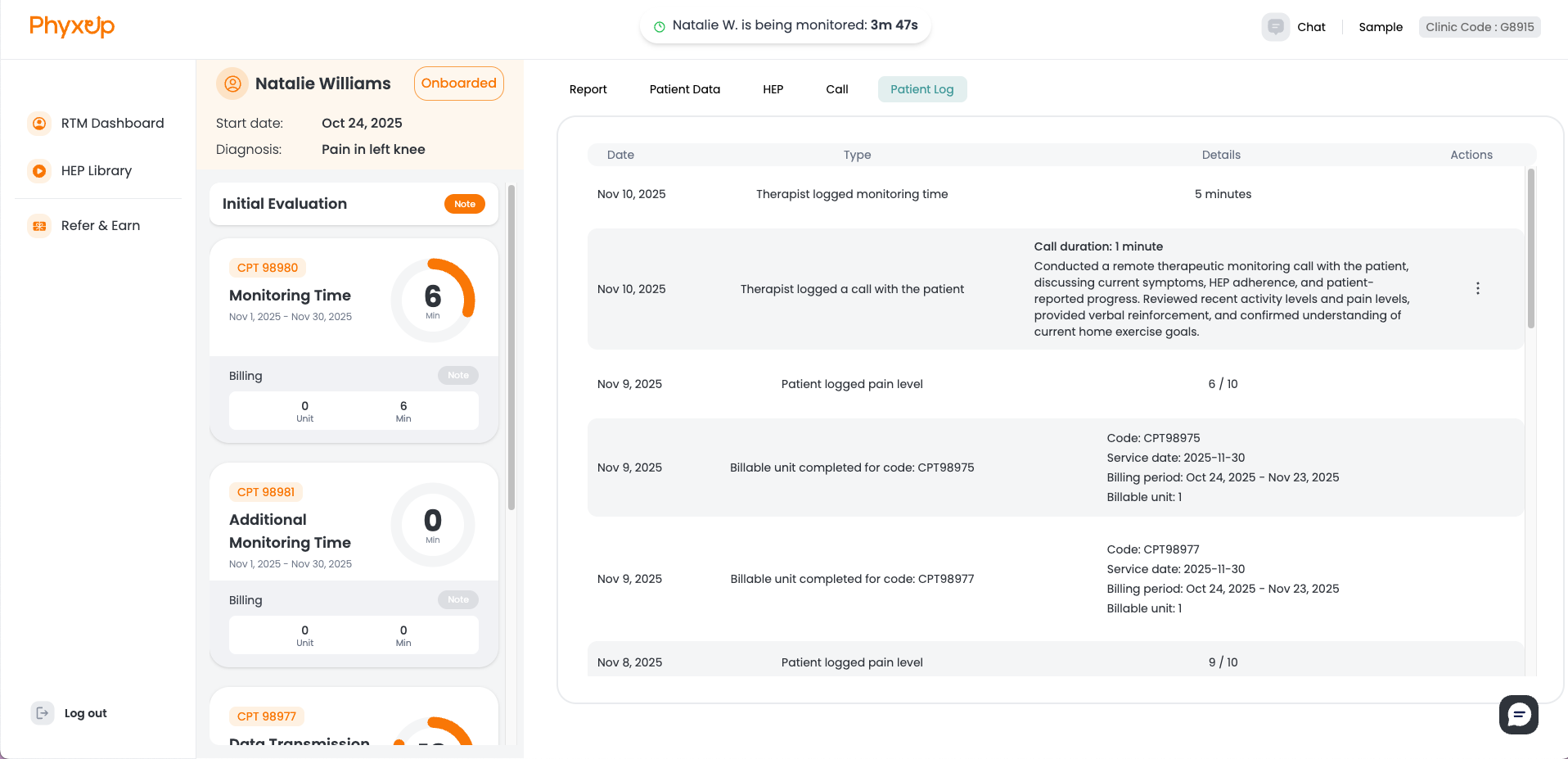This screenshot has height=759, width=1568.
Task: Open the Date column header options
Action: coord(620,154)
